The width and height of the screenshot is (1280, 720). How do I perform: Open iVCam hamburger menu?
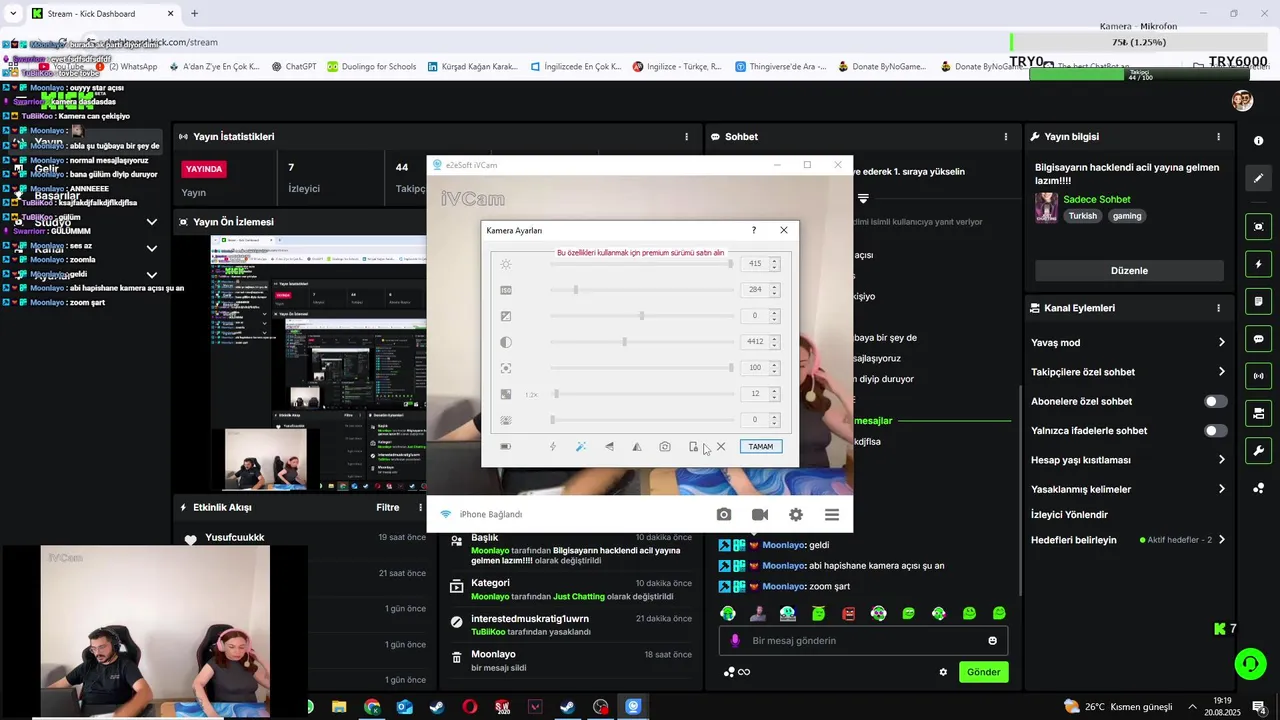click(832, 514)
